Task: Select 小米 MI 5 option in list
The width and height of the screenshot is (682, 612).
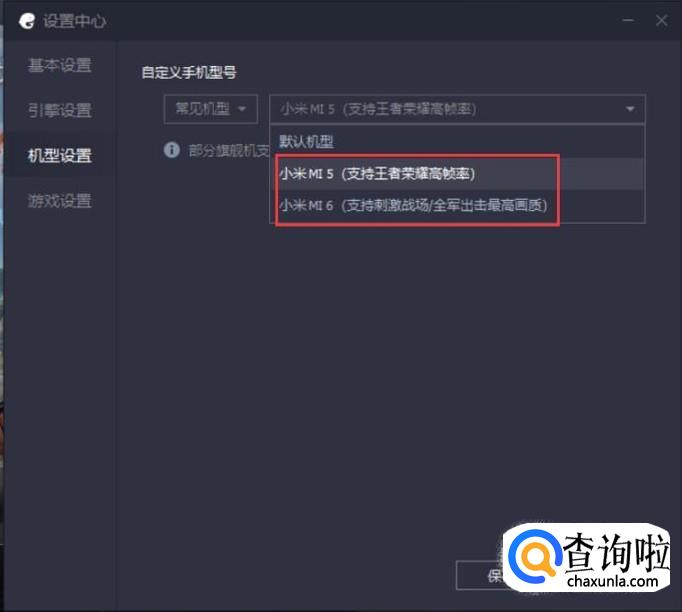Action: pyautogui.click(x=457, y=174)
